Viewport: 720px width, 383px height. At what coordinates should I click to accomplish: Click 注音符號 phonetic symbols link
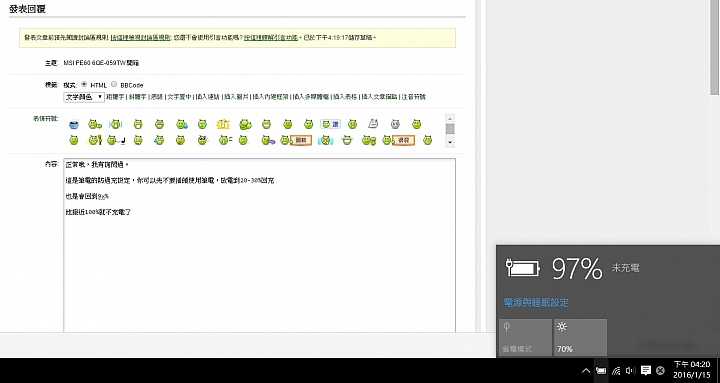pos(414,97)
